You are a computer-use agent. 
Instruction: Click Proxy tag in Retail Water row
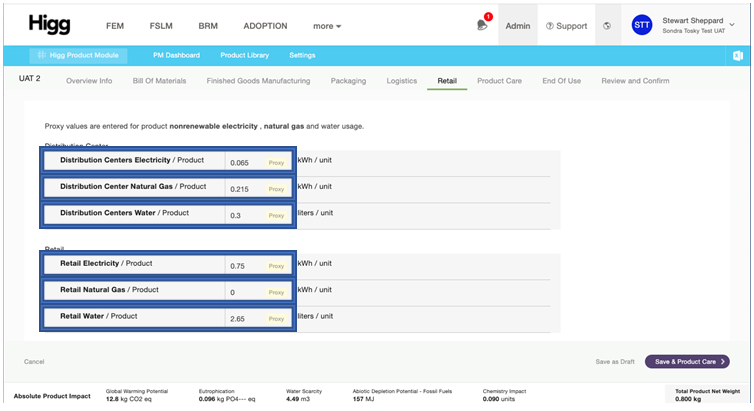point(276,319)
